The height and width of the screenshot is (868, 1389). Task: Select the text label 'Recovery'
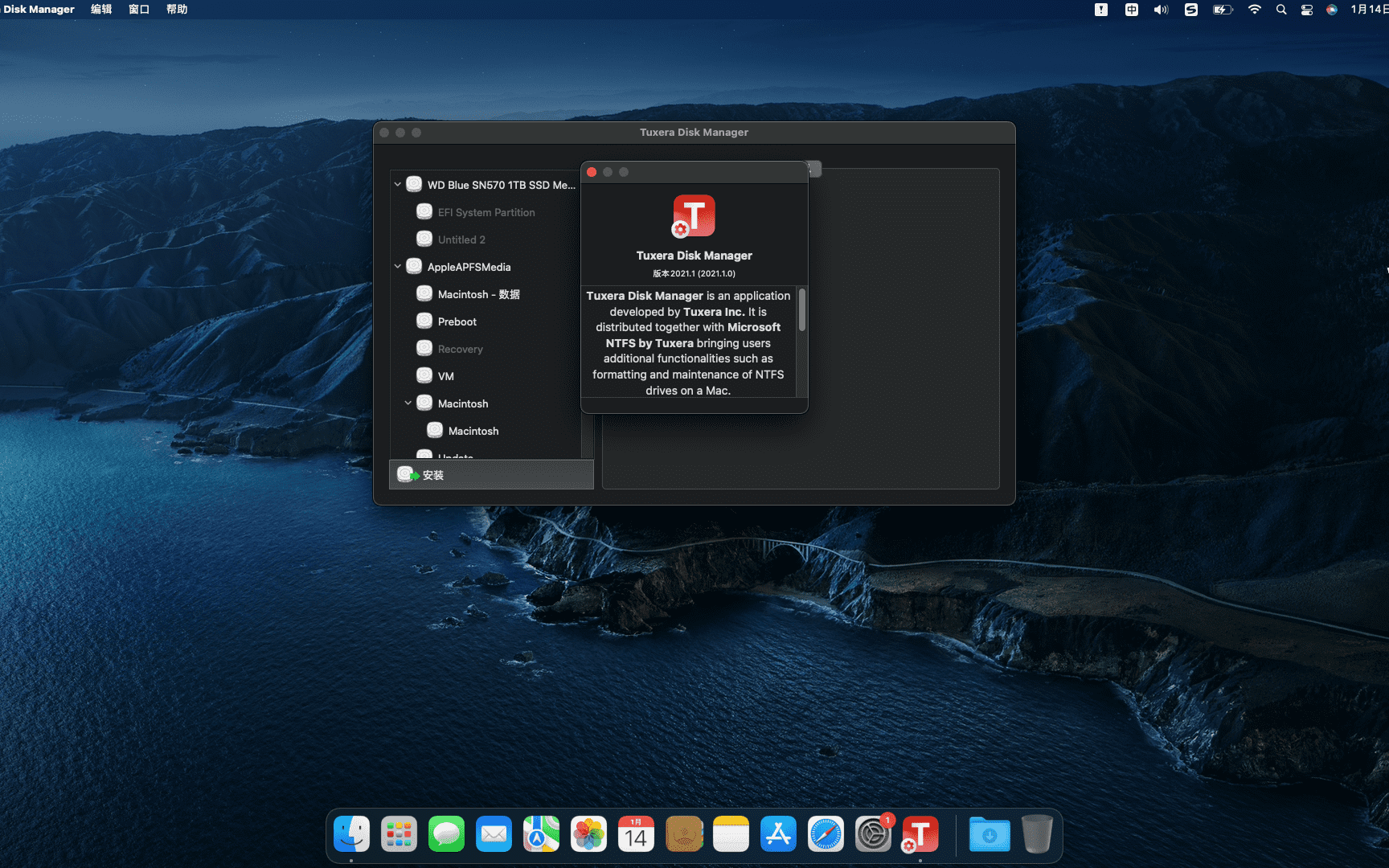(x=461, y=349)
